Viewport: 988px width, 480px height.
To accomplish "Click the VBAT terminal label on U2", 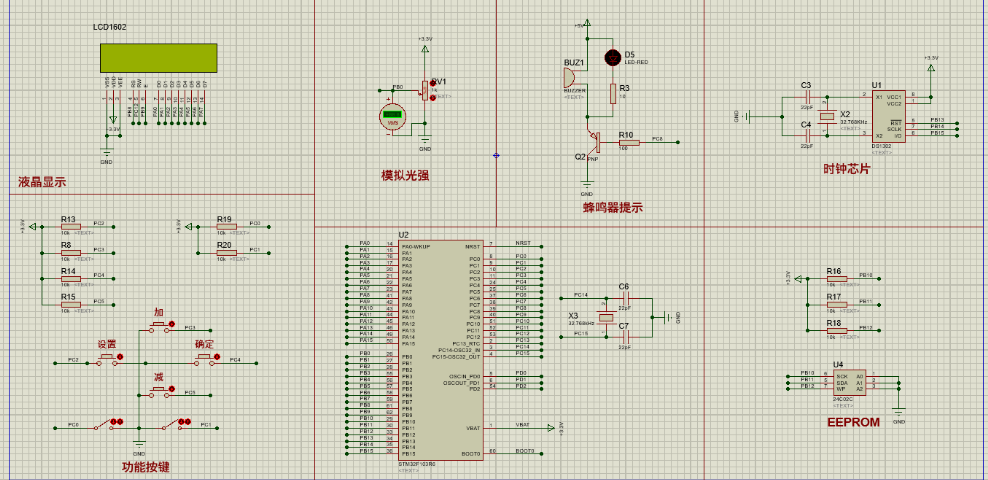I will pyautogui.click(x=522, y=425).
